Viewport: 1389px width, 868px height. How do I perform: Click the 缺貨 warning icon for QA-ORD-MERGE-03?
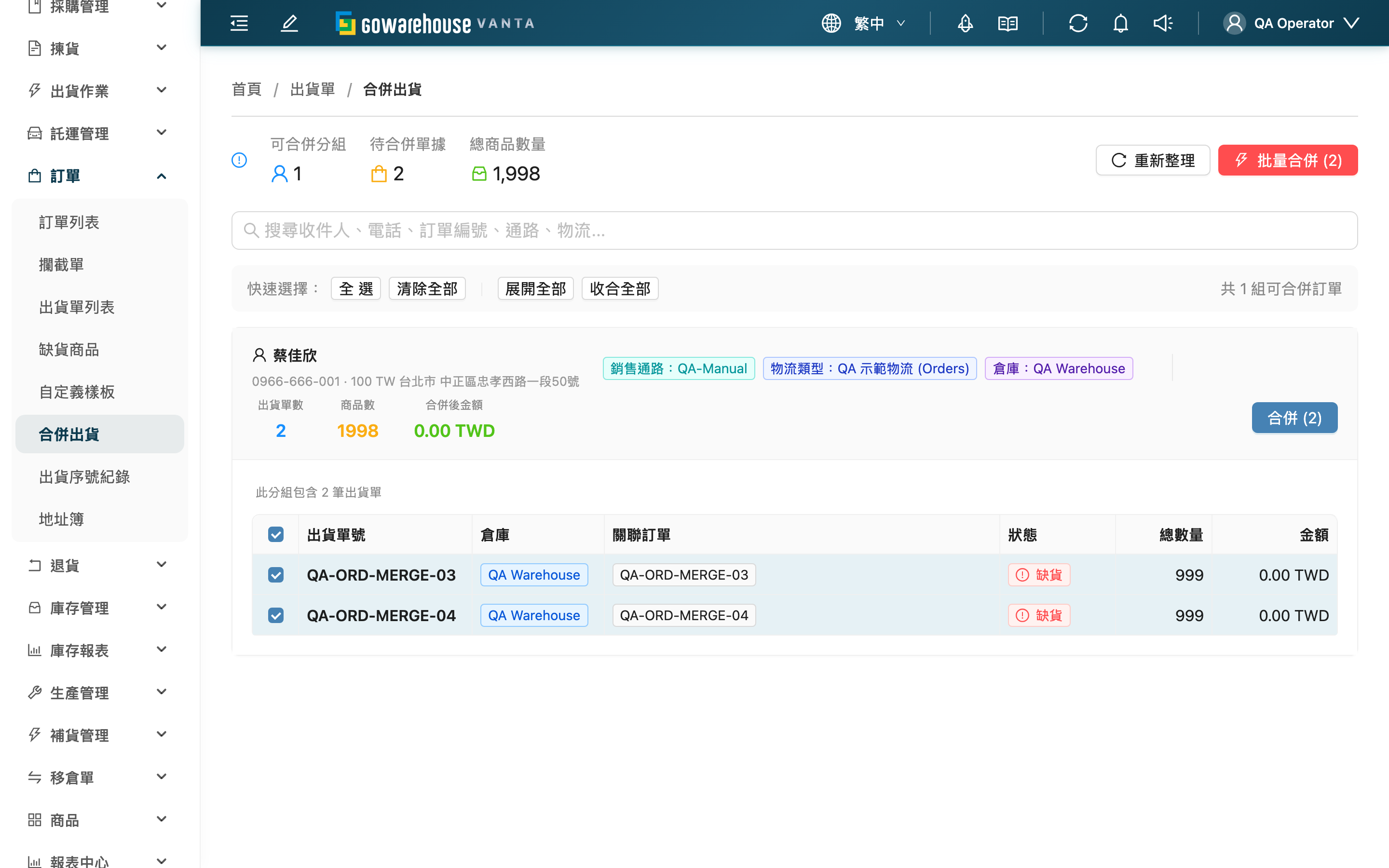pos(1022,575)
